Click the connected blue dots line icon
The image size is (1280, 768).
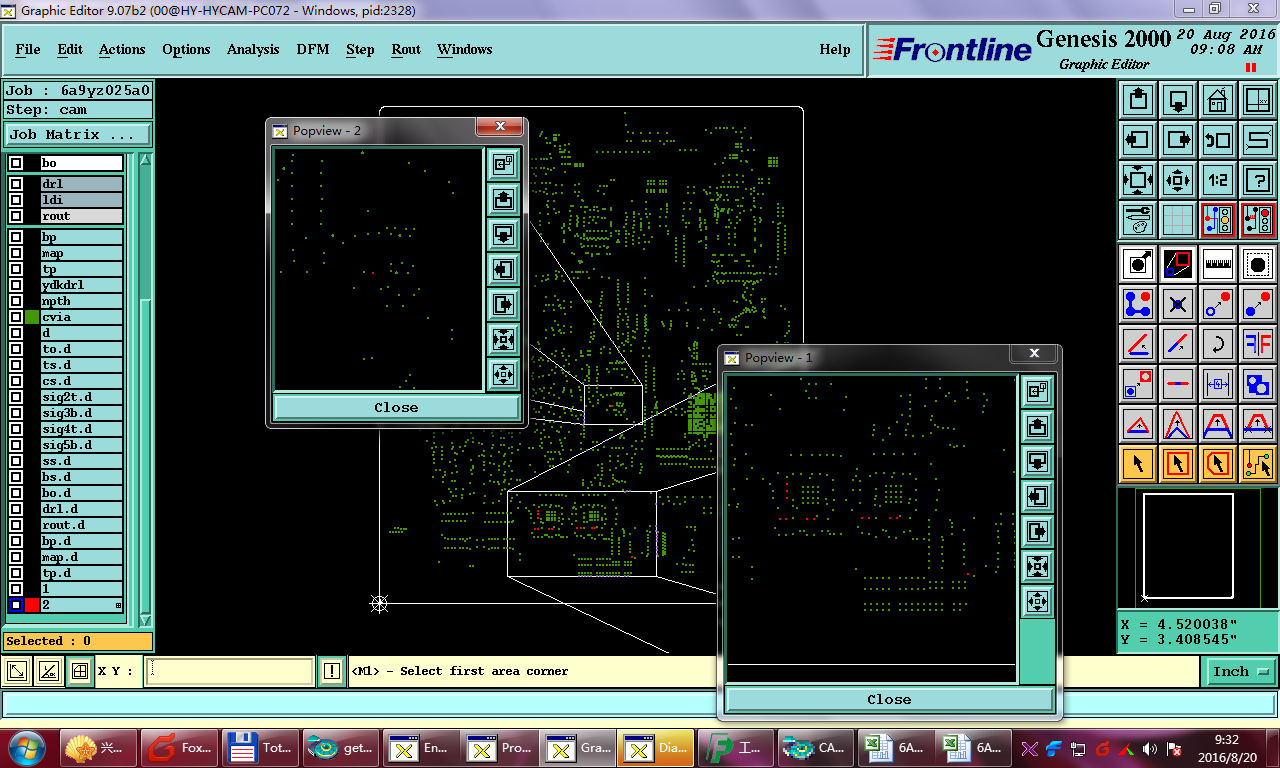1138,304
